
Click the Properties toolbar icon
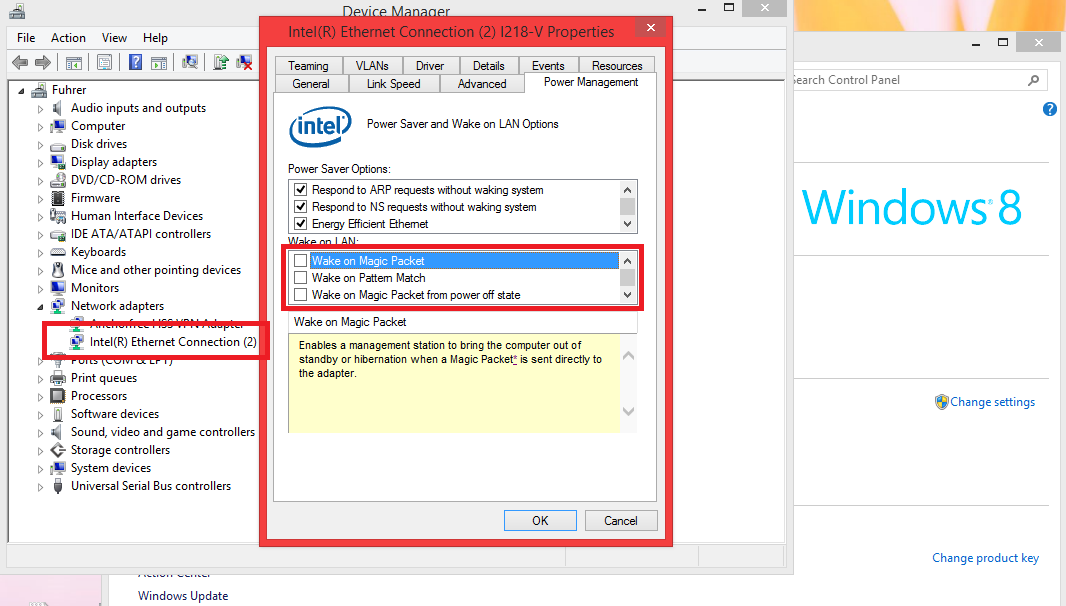point(104,62)
